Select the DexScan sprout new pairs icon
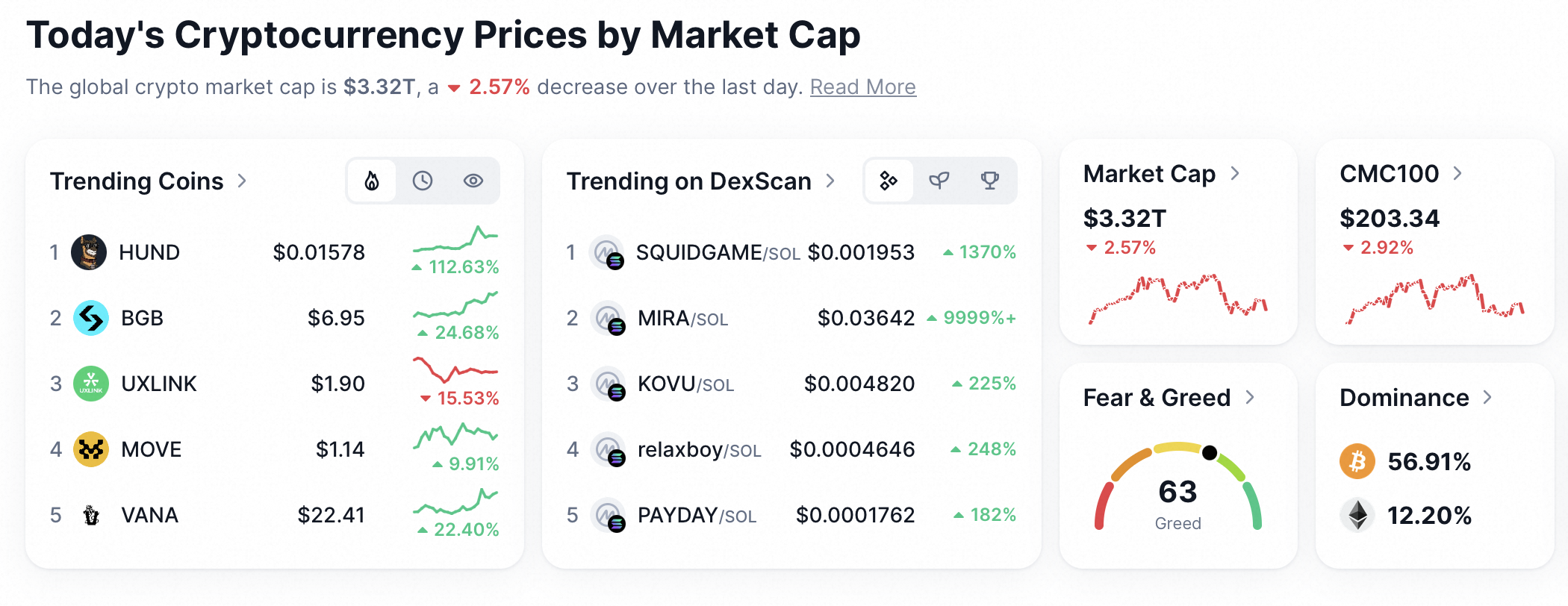This screenshot has height=606, width=1568. (x=939, y=181)
